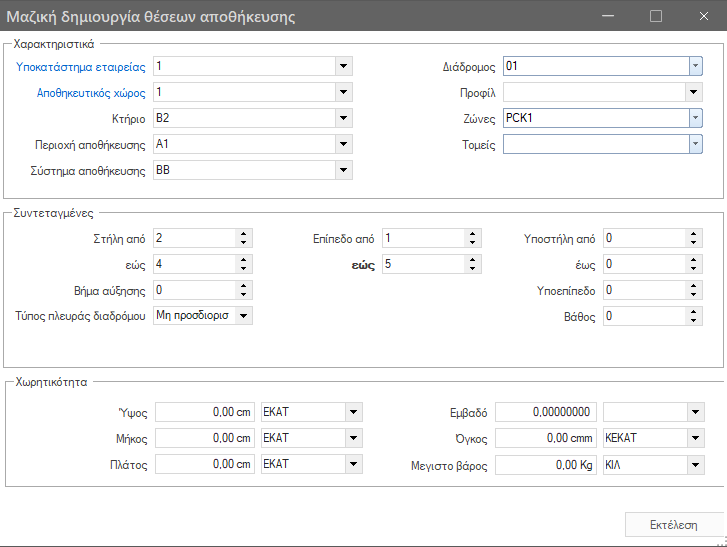This screenshot has width=727, height=547.
Task: Click the Βάθος value field
Action: (x=644, y=316)
